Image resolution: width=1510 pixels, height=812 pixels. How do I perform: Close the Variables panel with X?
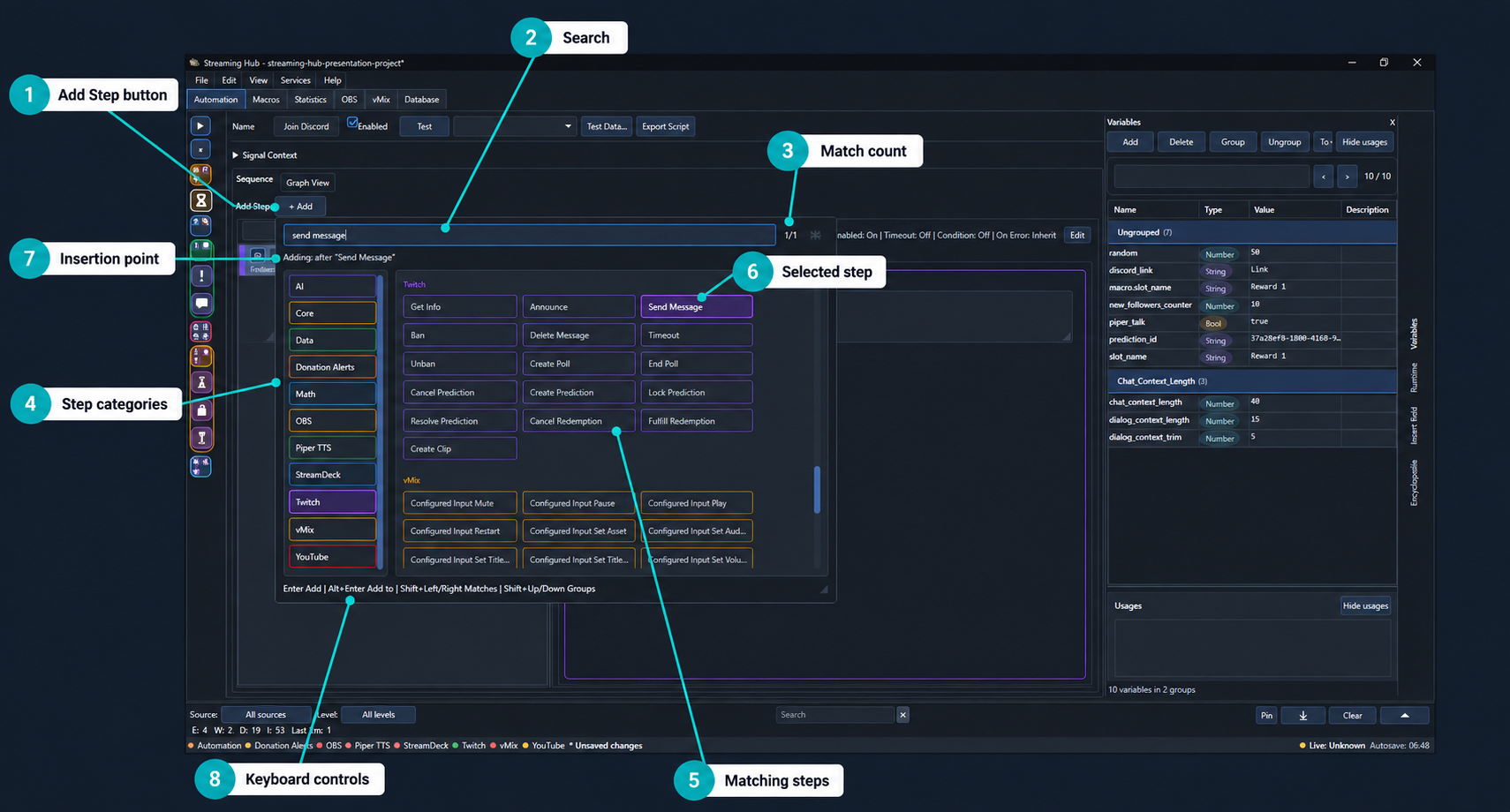[1393, 123]
